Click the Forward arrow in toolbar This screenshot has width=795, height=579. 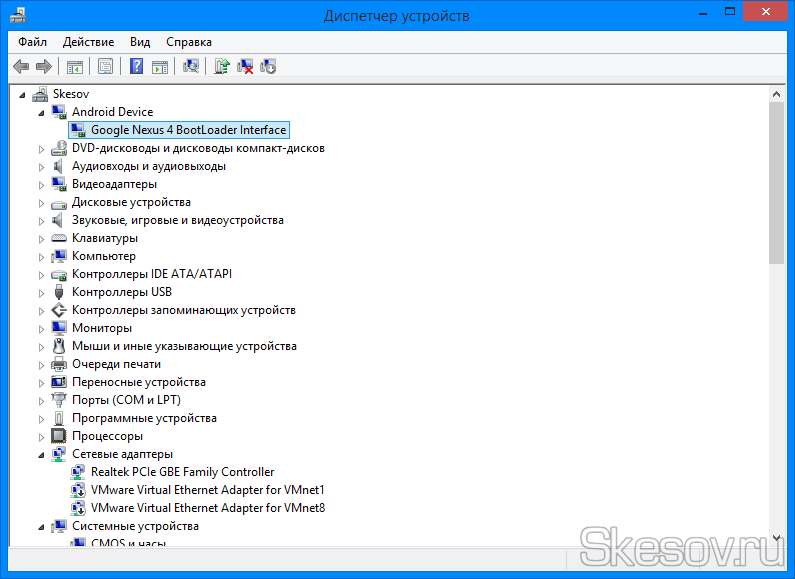[x=43, y=67]
